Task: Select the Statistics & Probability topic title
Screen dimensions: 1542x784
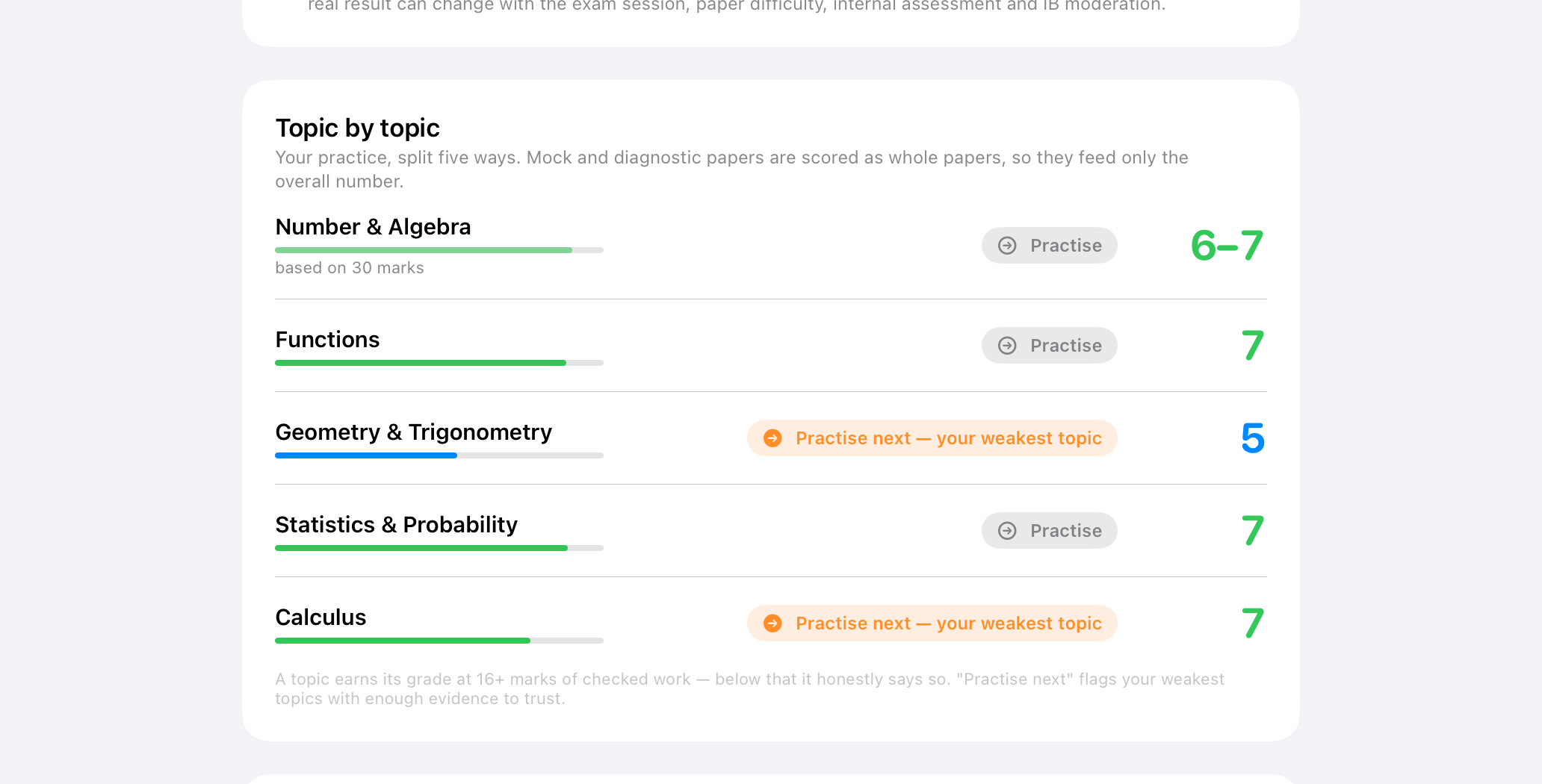Action: [396, 525]
